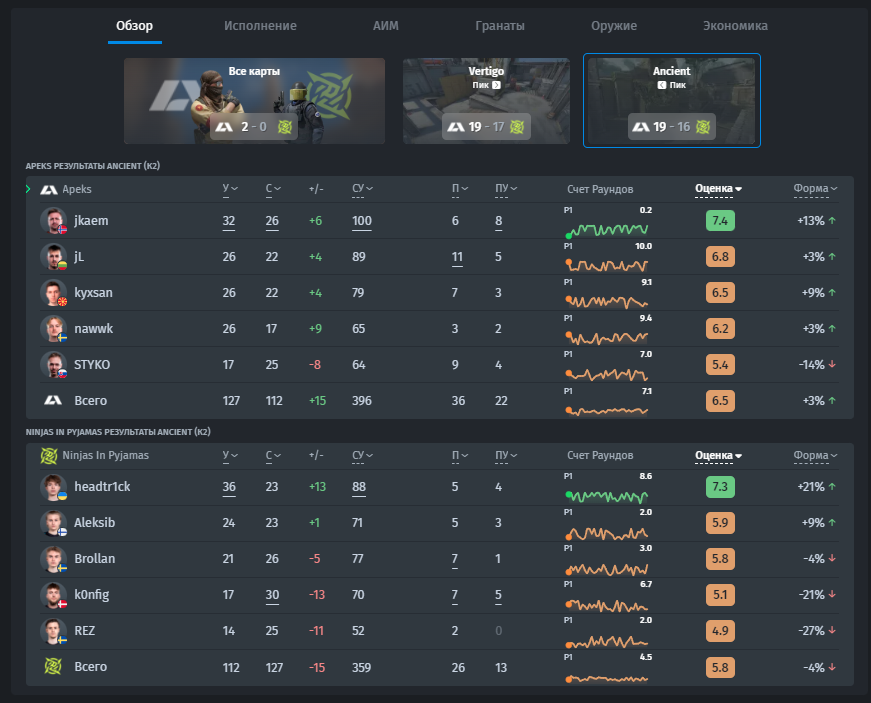
Task: Click jL's round score sparkline
Action: point(607,265)
